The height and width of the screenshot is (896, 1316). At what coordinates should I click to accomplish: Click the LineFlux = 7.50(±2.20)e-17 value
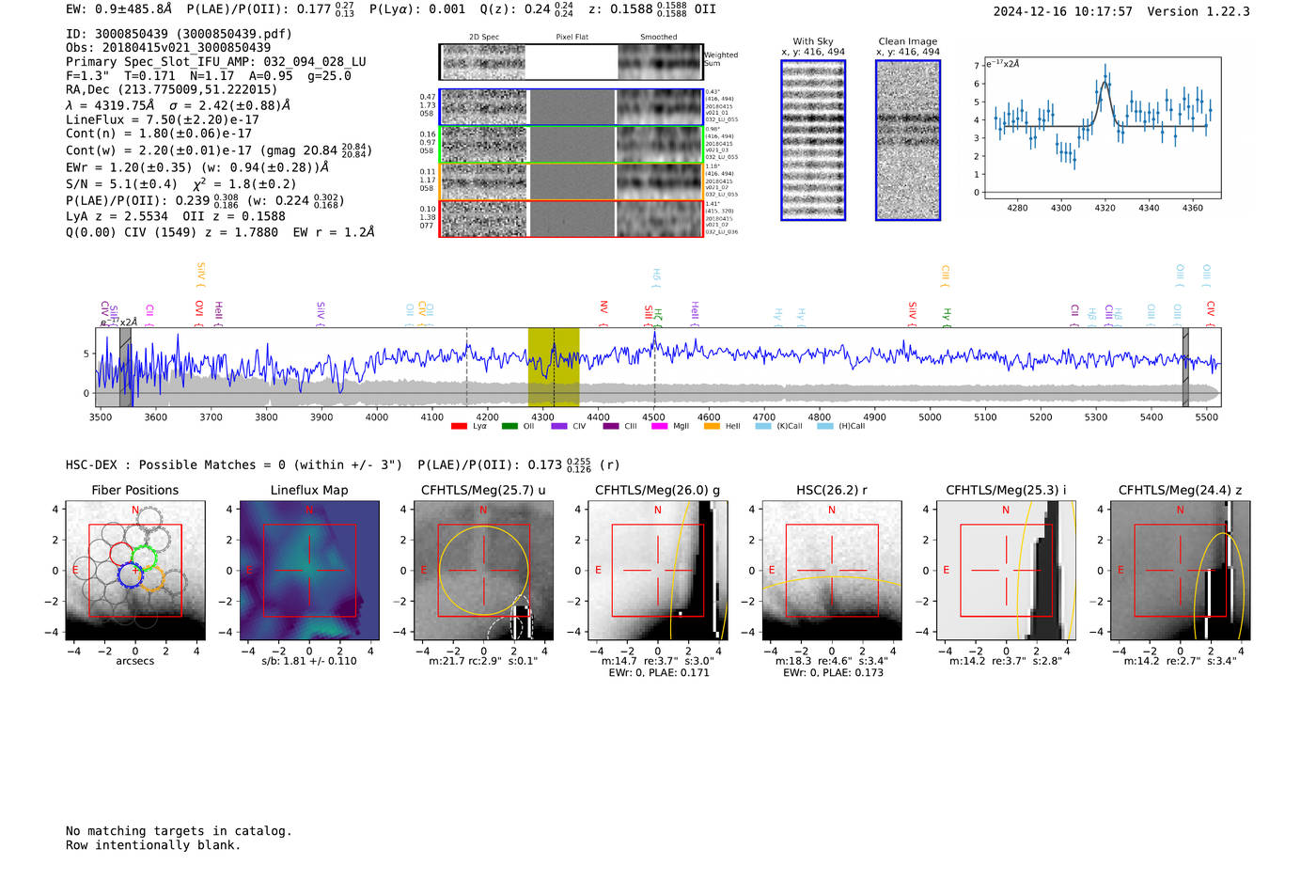click(x=163, y=120)
